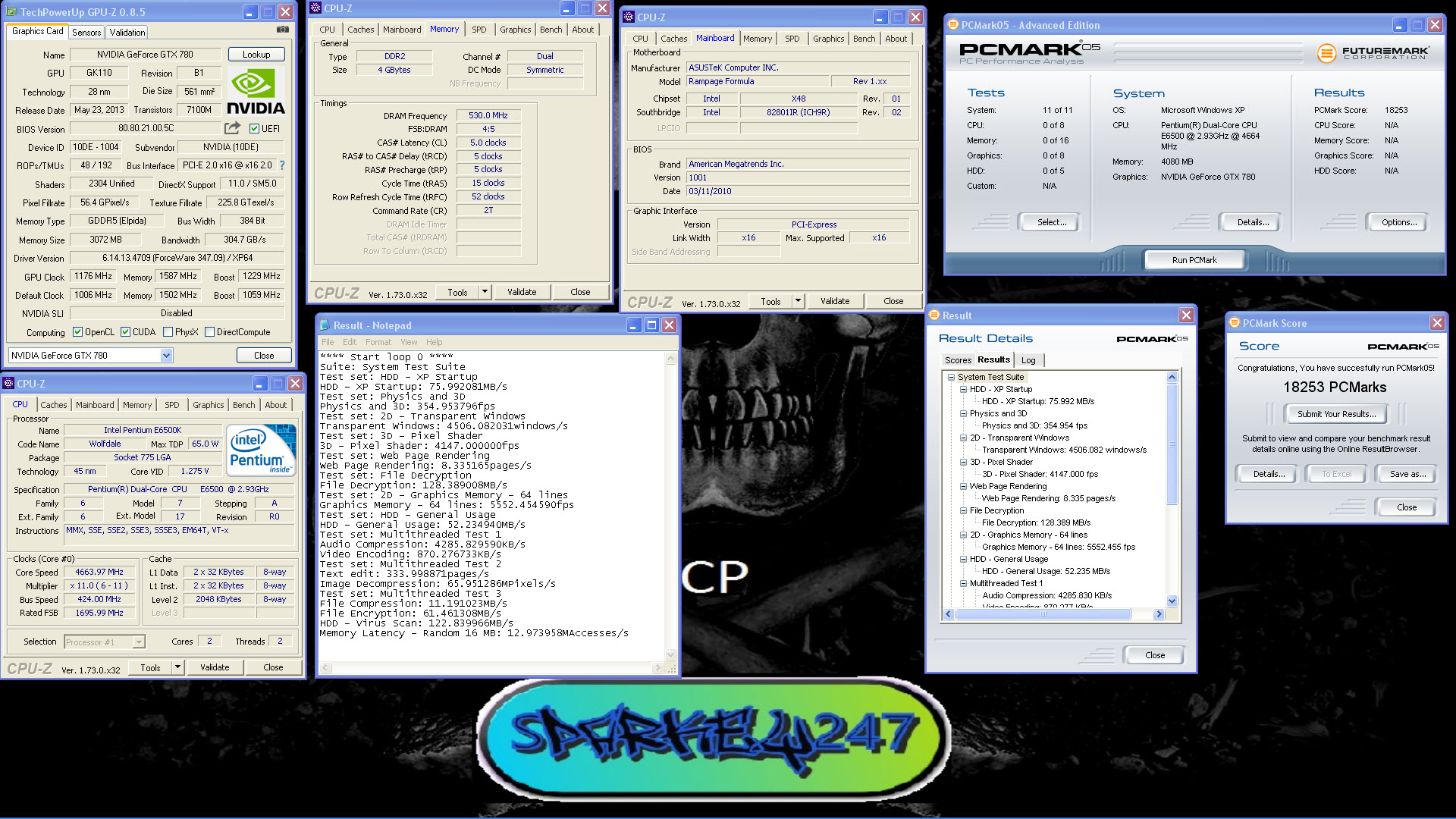Viewport: 1456px width, 819px height.
Task: Collapse the Web Page Rendering node
Action: [x=963, y=486]
